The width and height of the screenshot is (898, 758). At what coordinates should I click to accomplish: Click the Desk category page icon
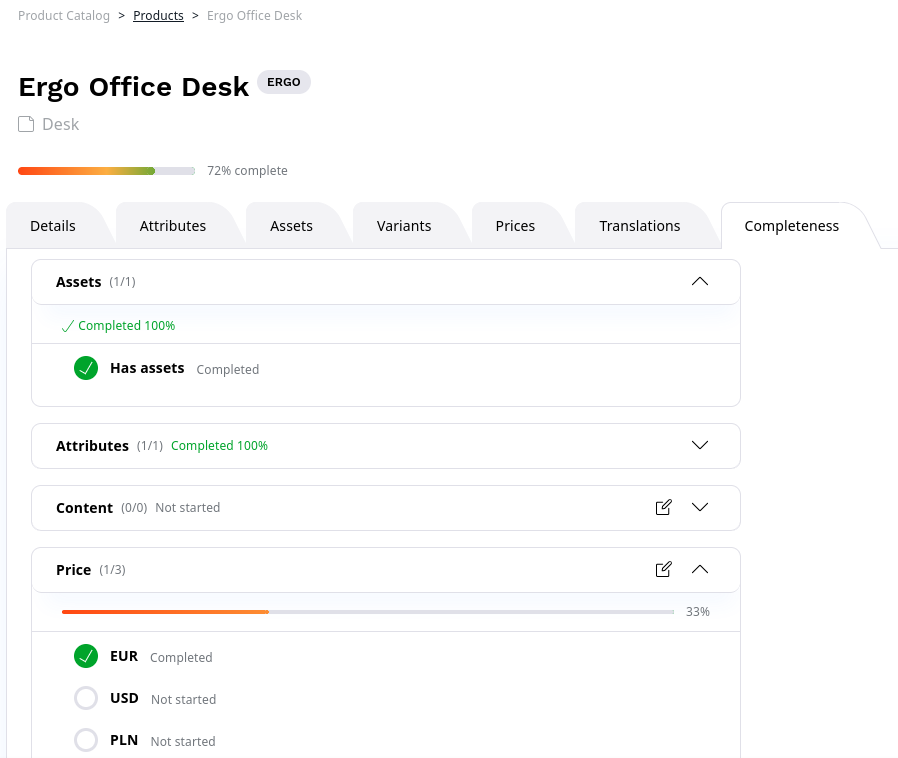[25, 123]
